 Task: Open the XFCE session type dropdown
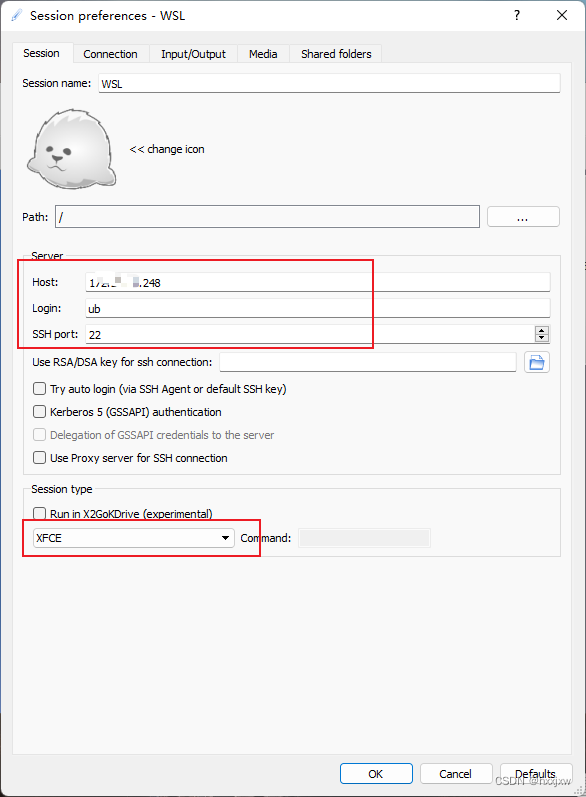point(134,538)
